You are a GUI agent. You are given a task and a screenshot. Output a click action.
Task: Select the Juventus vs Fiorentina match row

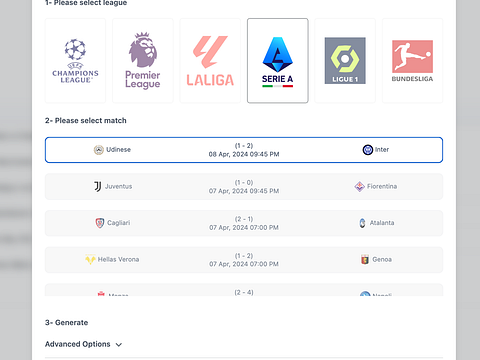(244, 187)
